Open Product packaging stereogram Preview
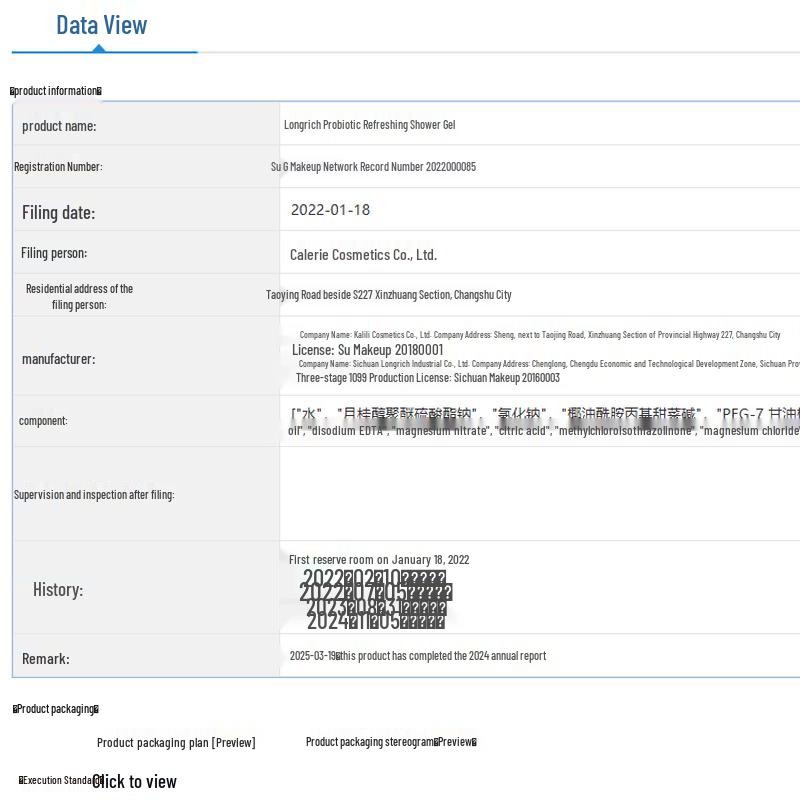The image size is (800, 800). click(391, 742)
